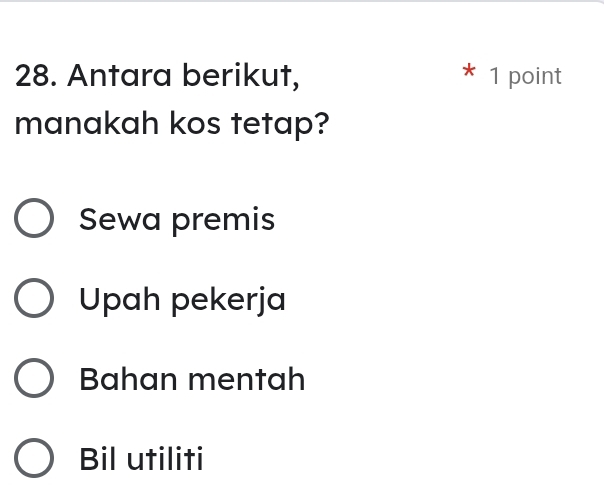Select the Sewa premis radio button
604x504 pixels.
[x=34, y=219]
